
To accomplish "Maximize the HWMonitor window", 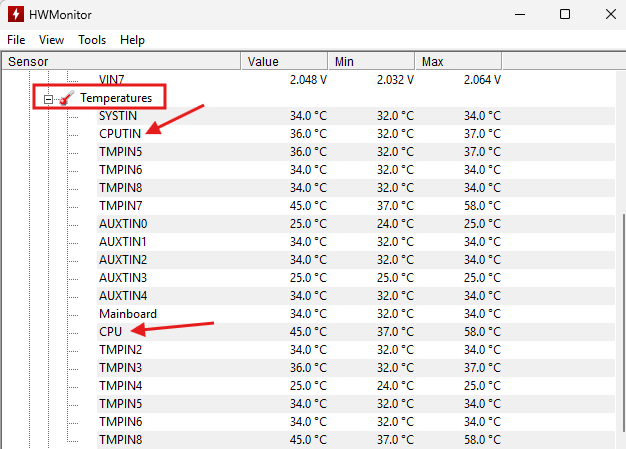I will point(565,14).
